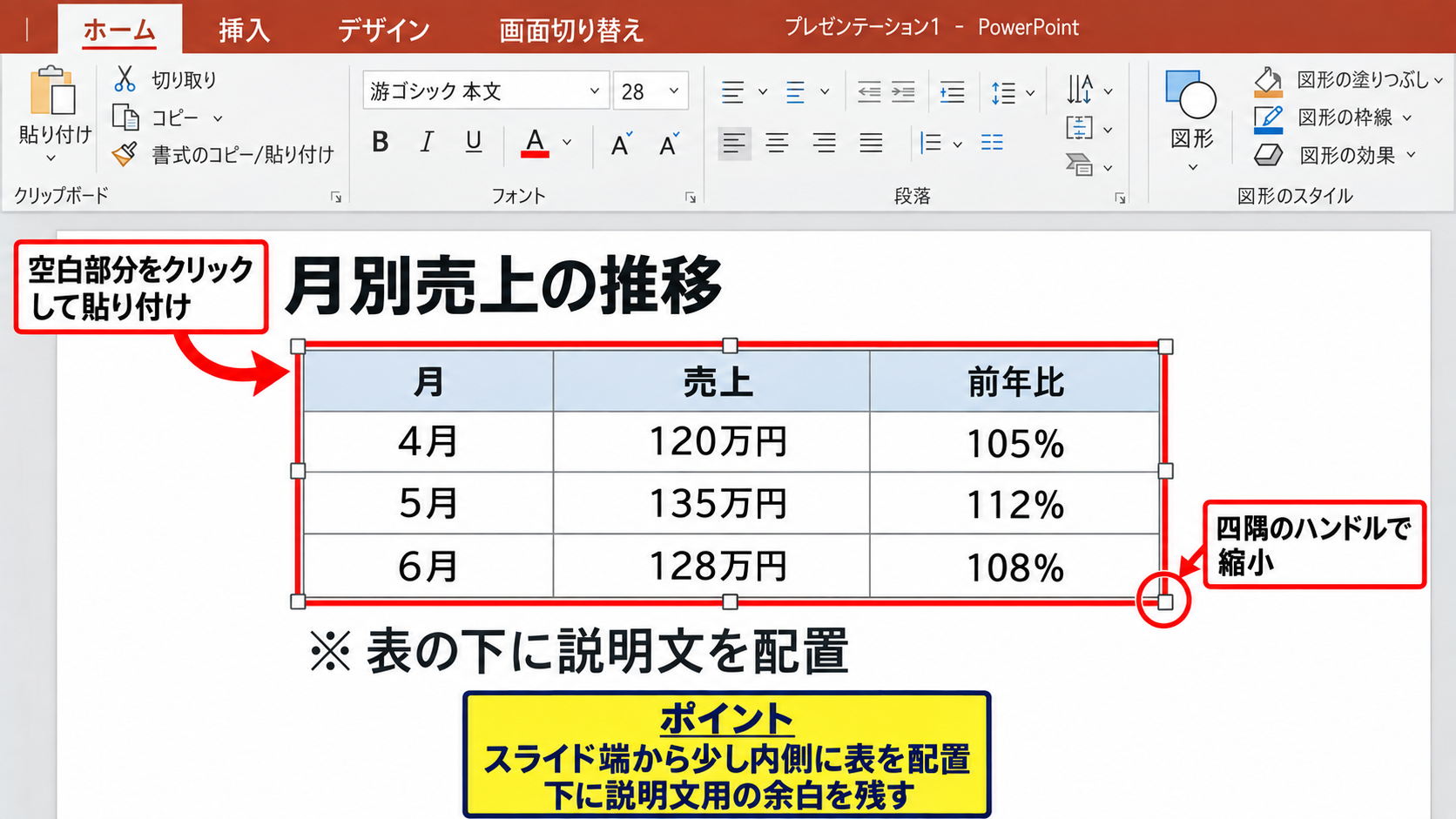Click the table cell 112%
The image size is (1456, 819).
pos(1014,504)
